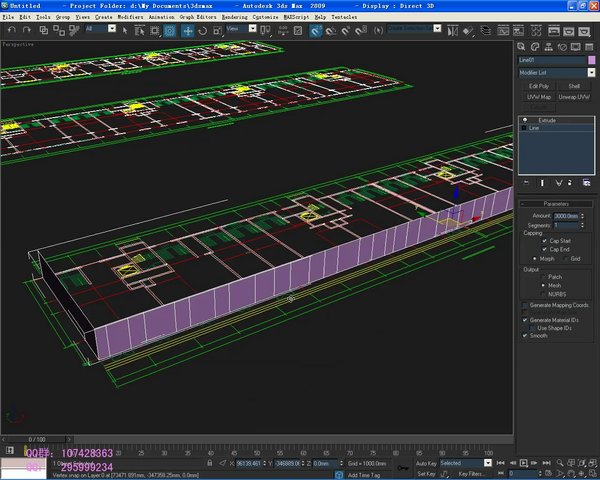Select the Move transform tool
The width and height of the screenshot is (600, 480).
[187, 31]
